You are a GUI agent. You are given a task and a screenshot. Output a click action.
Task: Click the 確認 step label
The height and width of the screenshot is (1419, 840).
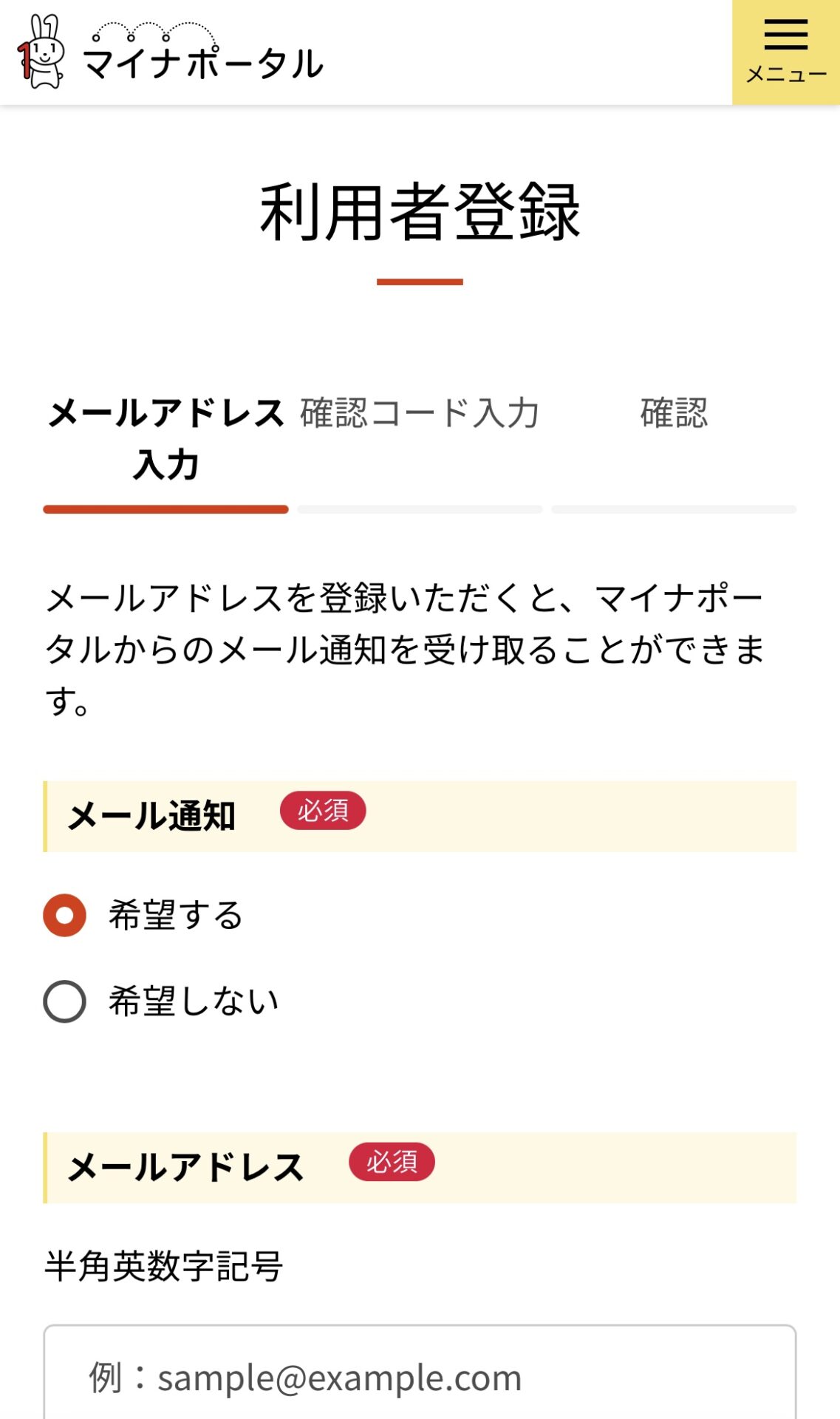[x=674, y=412]
